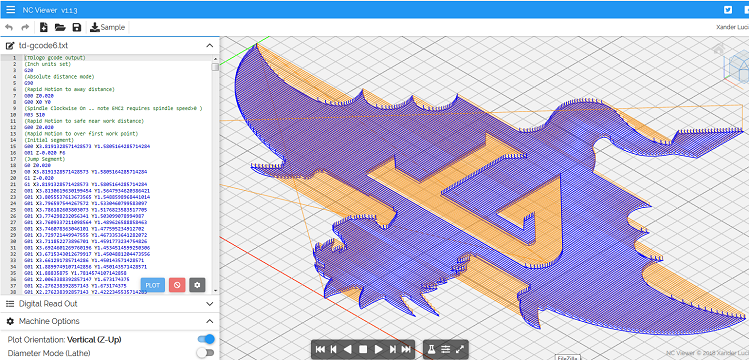Step back one toolpath segment
The image size is (749, 360).
334,349
